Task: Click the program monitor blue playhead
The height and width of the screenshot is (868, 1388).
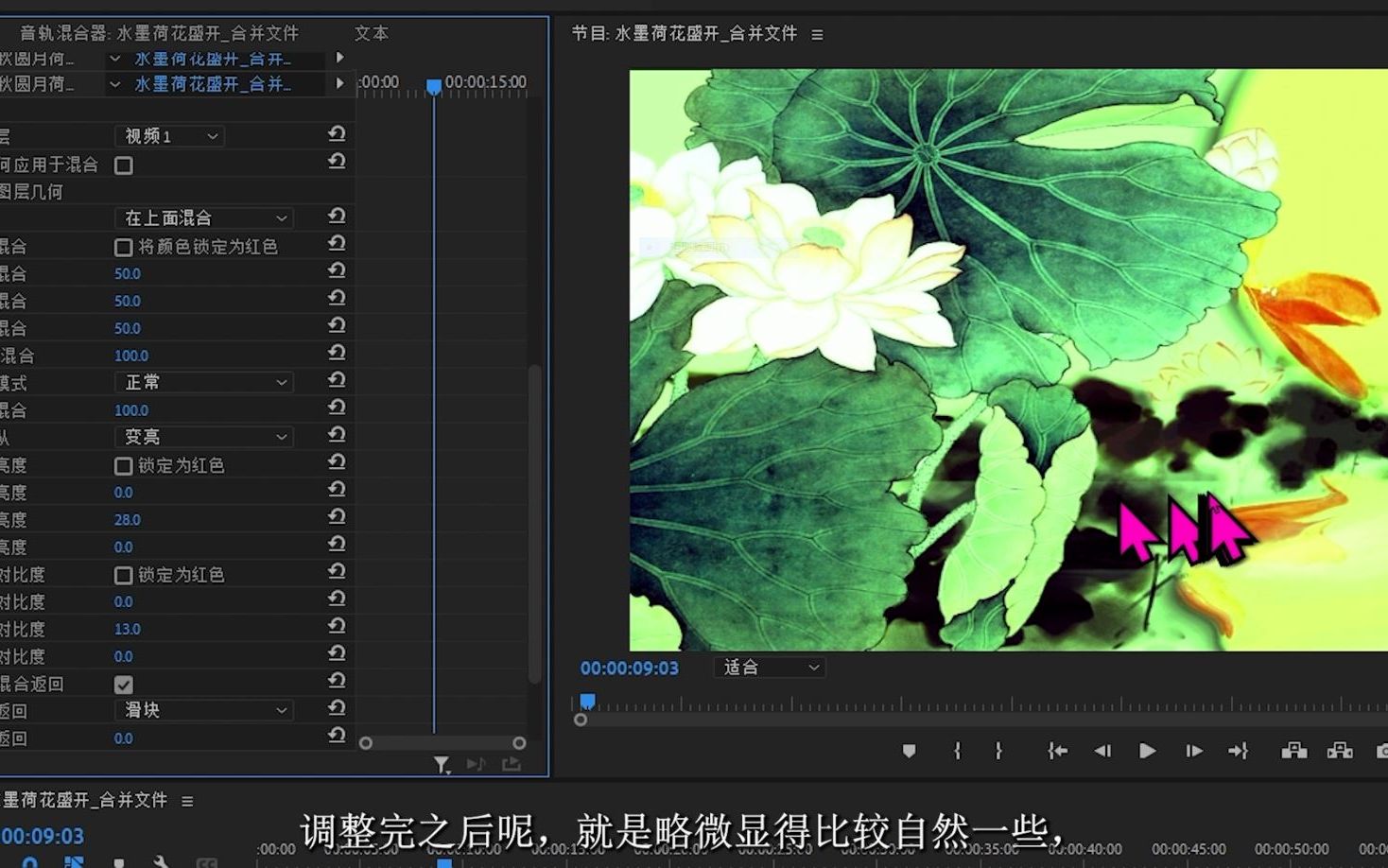Action: (587, 702)
